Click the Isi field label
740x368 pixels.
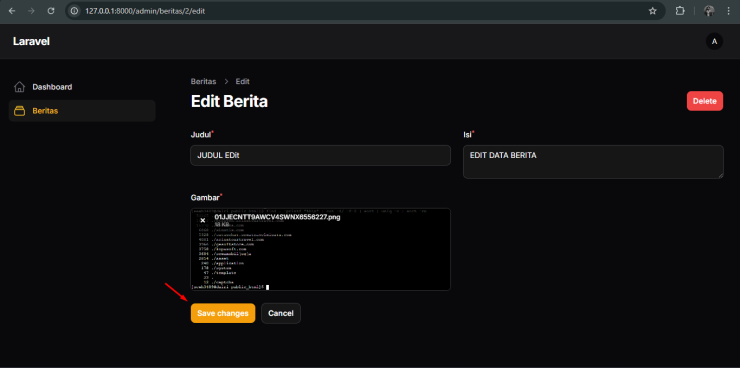click(x=468, y=134)
